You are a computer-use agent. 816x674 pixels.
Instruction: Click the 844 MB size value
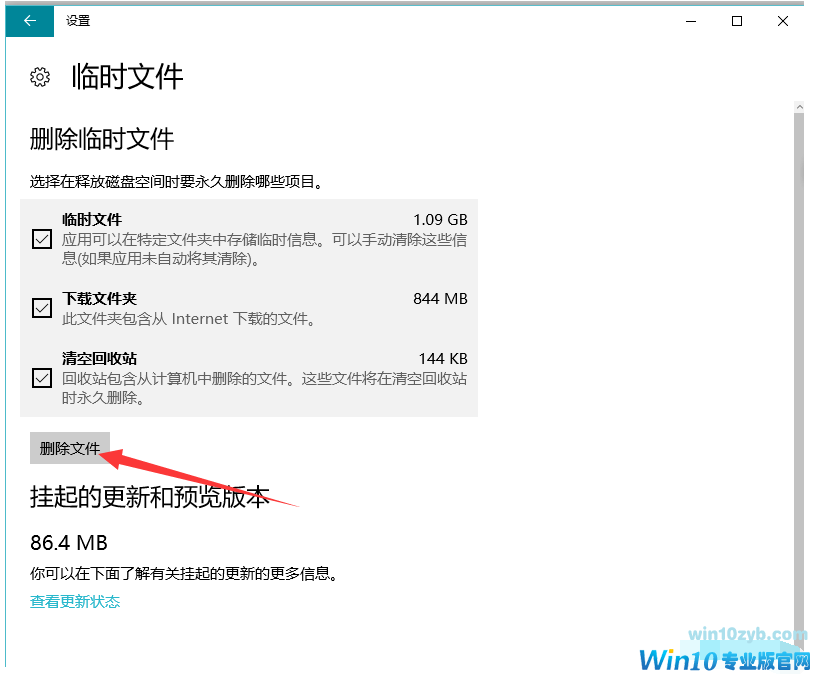point(440,299)
